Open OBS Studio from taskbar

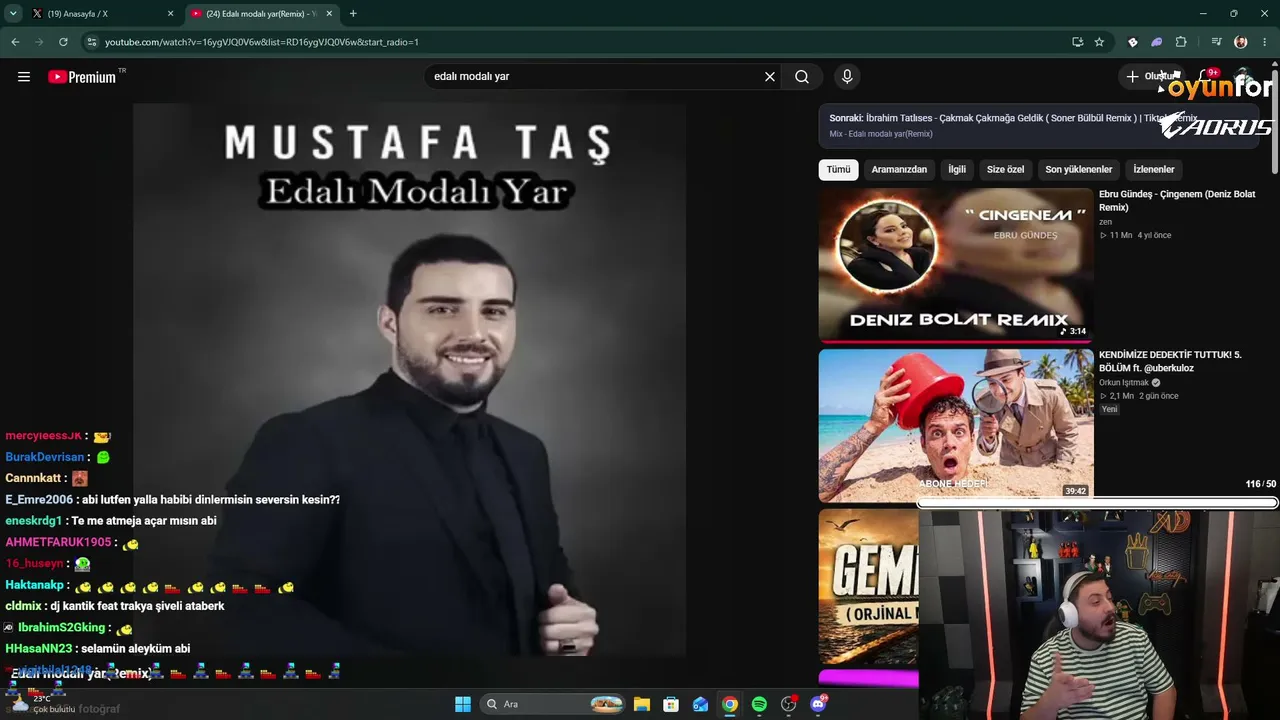point(789,704)
